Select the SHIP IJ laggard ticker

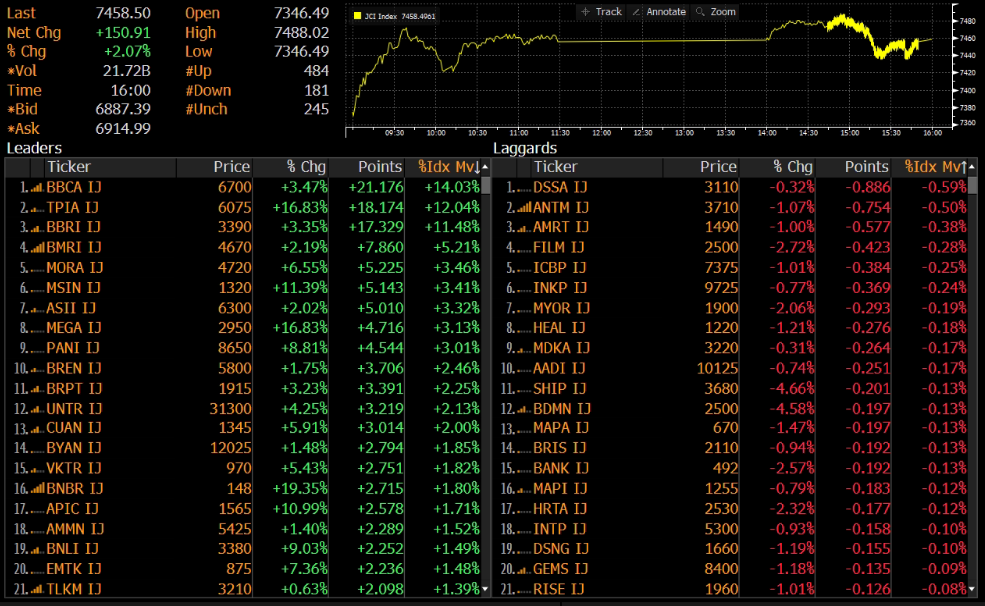coord(559,388)
